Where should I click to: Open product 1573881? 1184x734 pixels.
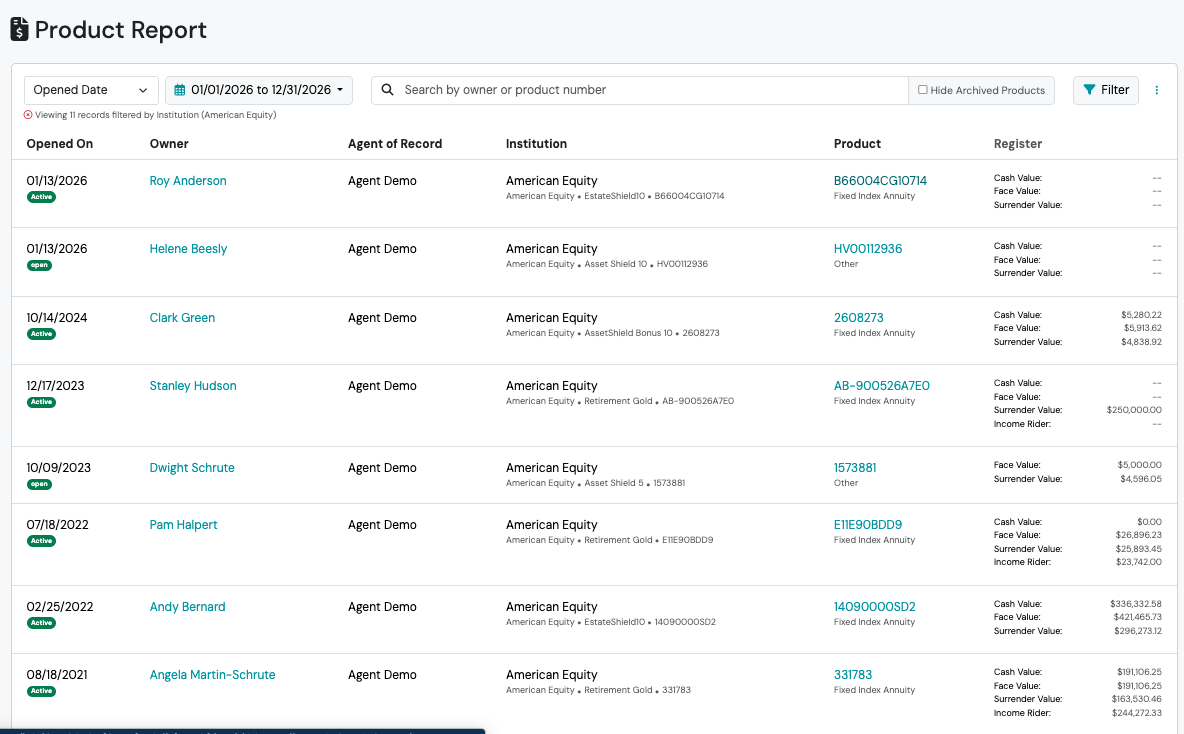click(x=855, y=467)
